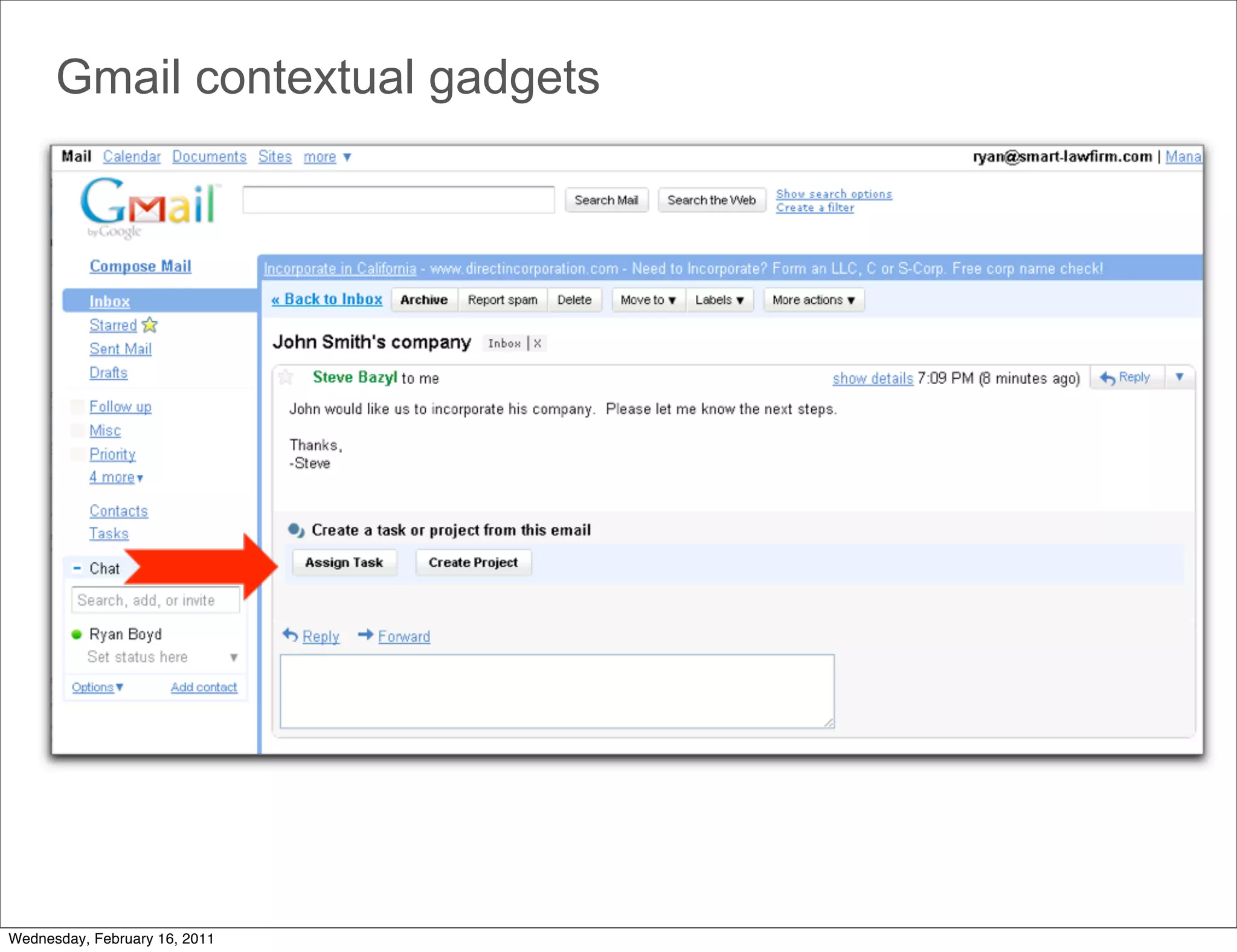Screen dimensions: 1237x952
Task: Click the Starred yellow star icon
Action: click(x=150, y=325)
